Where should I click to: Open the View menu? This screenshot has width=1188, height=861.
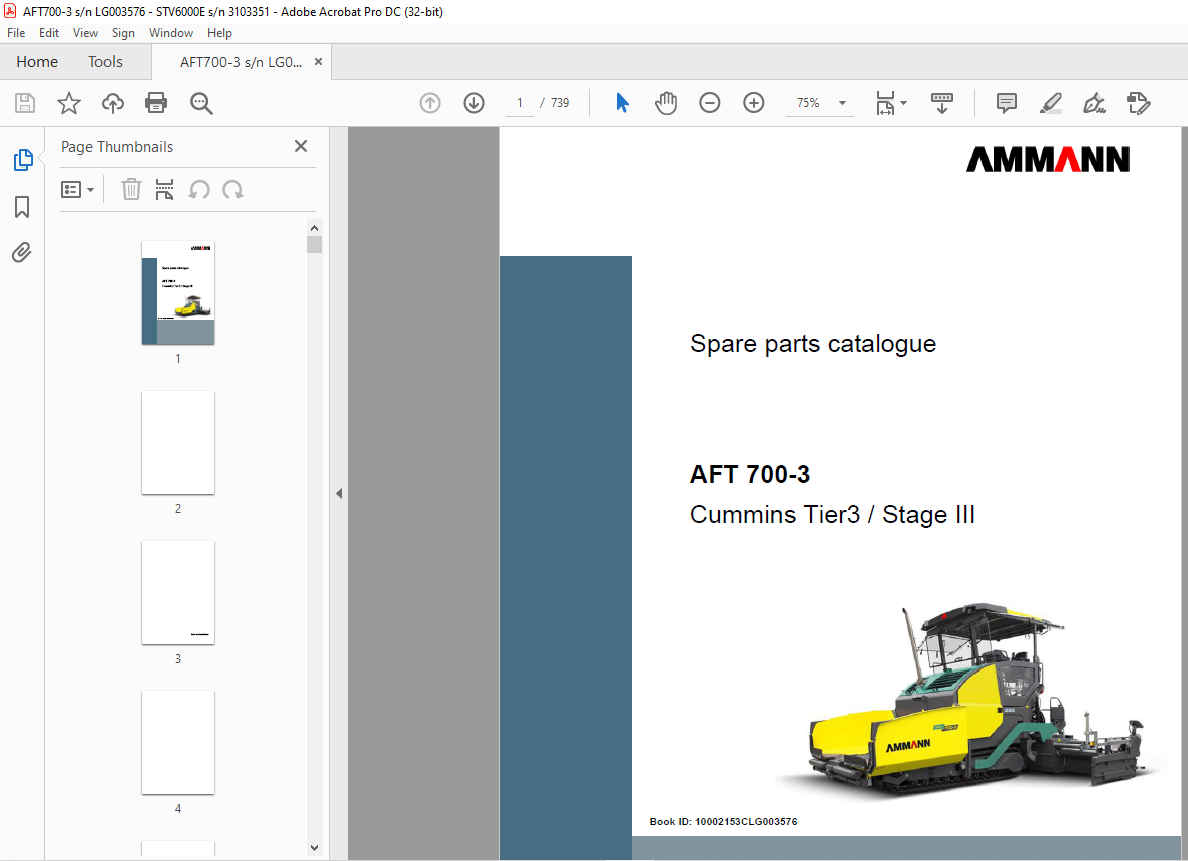[x=85, y=33]
